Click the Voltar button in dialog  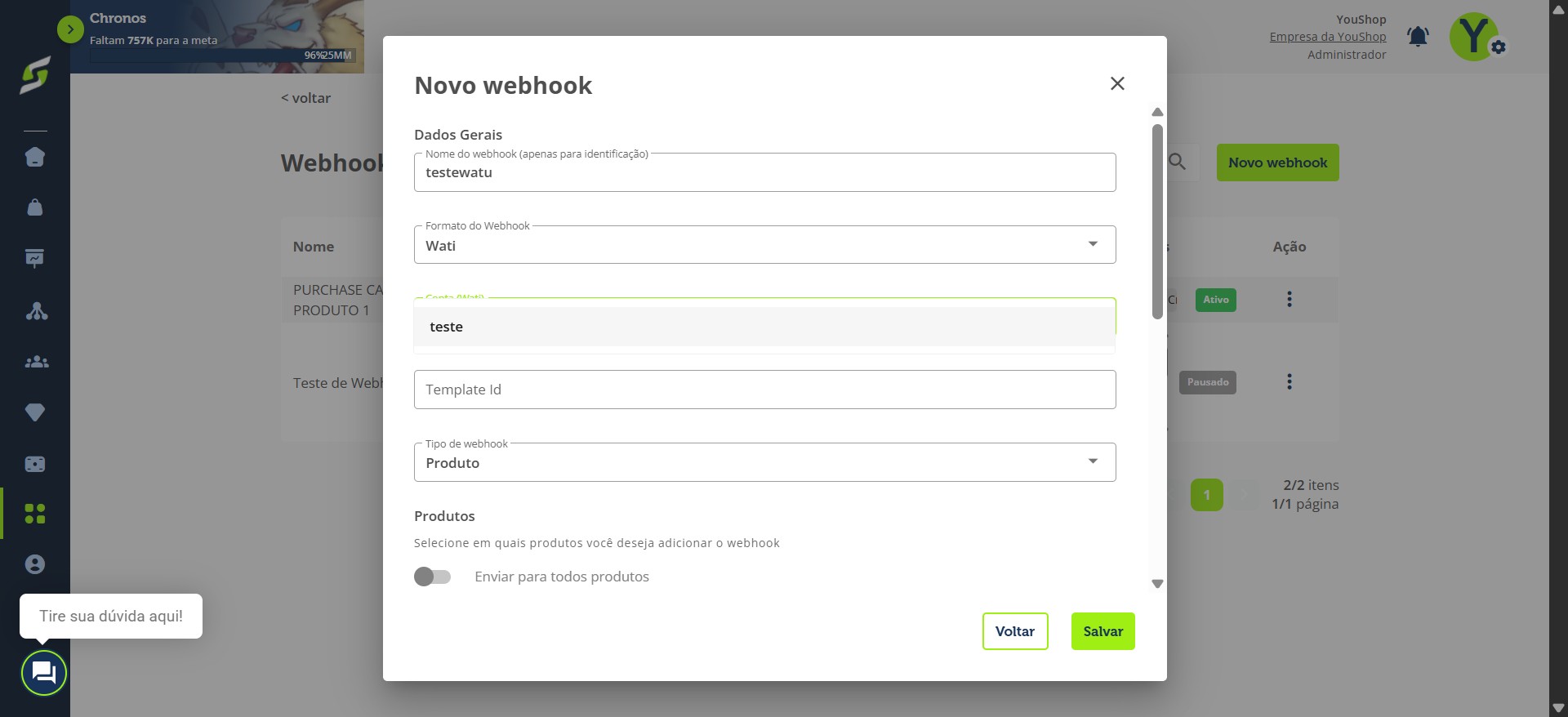click(x=1015, y=631)
